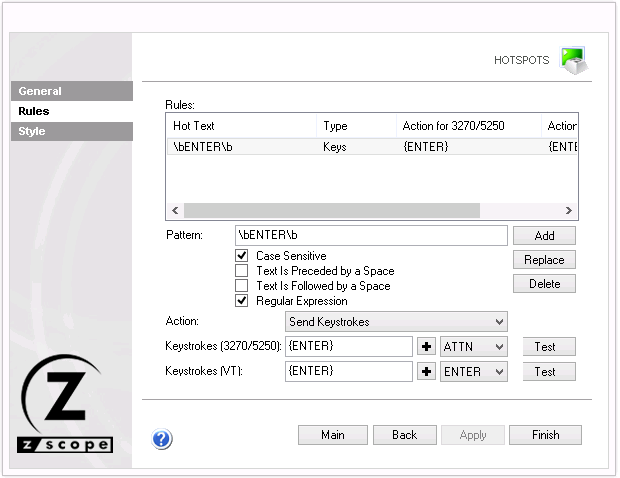Switch to the General tab

tap(72, 91)
